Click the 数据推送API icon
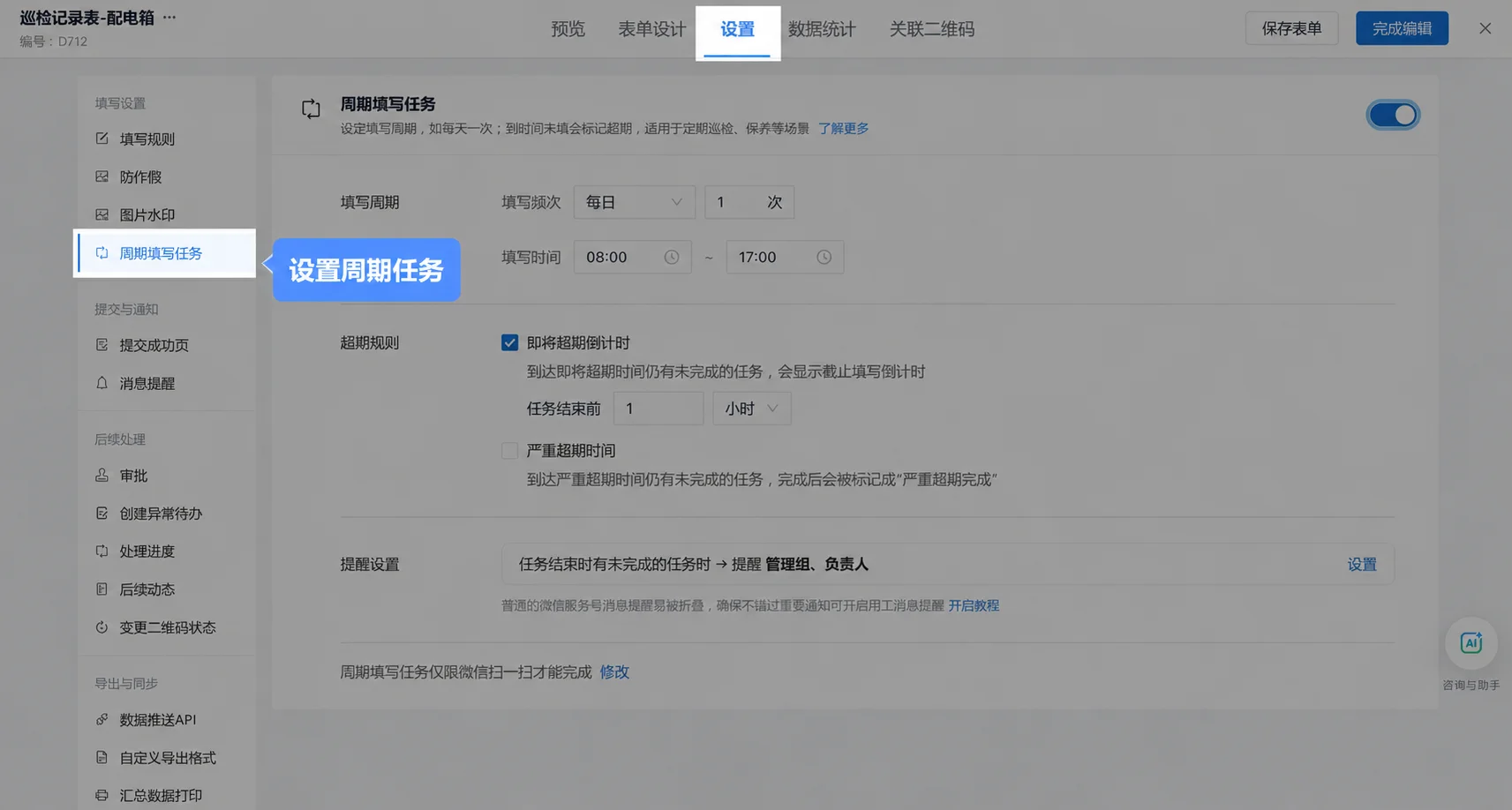 (x=102, y=719)
